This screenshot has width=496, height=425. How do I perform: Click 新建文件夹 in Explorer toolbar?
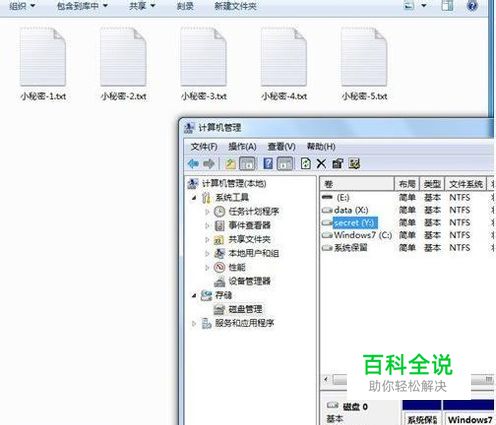(x=235, y=6)
